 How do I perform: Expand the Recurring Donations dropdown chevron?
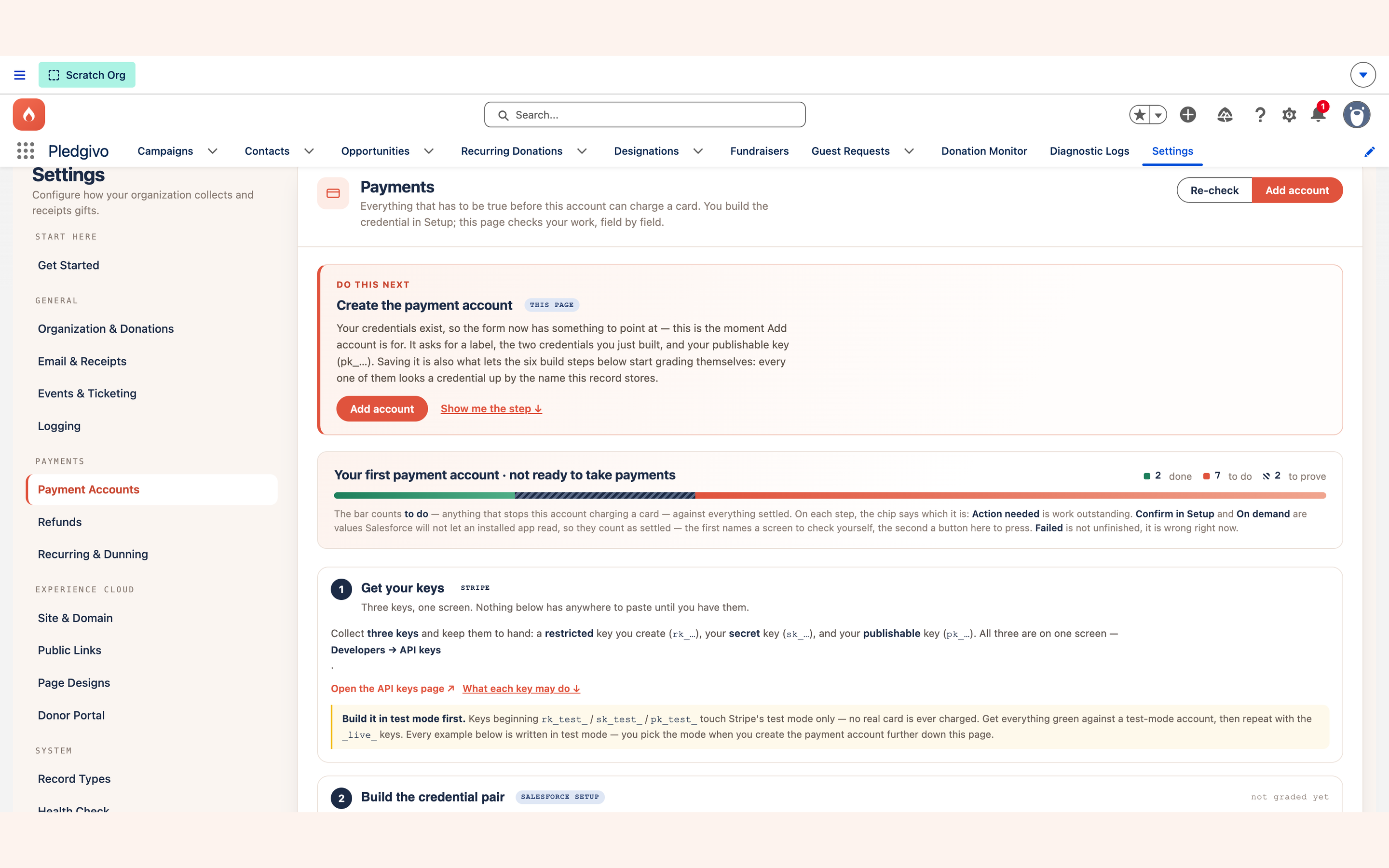[x=582, y=151]
